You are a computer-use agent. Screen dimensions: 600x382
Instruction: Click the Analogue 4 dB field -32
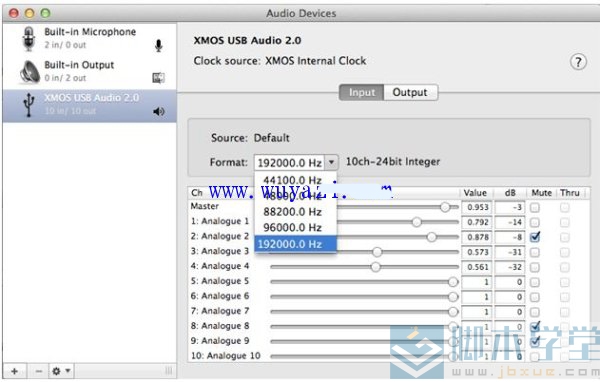[509, 267]
